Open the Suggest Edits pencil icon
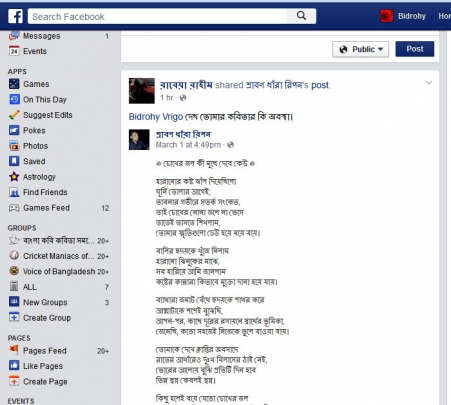Image resolution: width=451 pixels, height=405 pixels. tap(14, 115)
